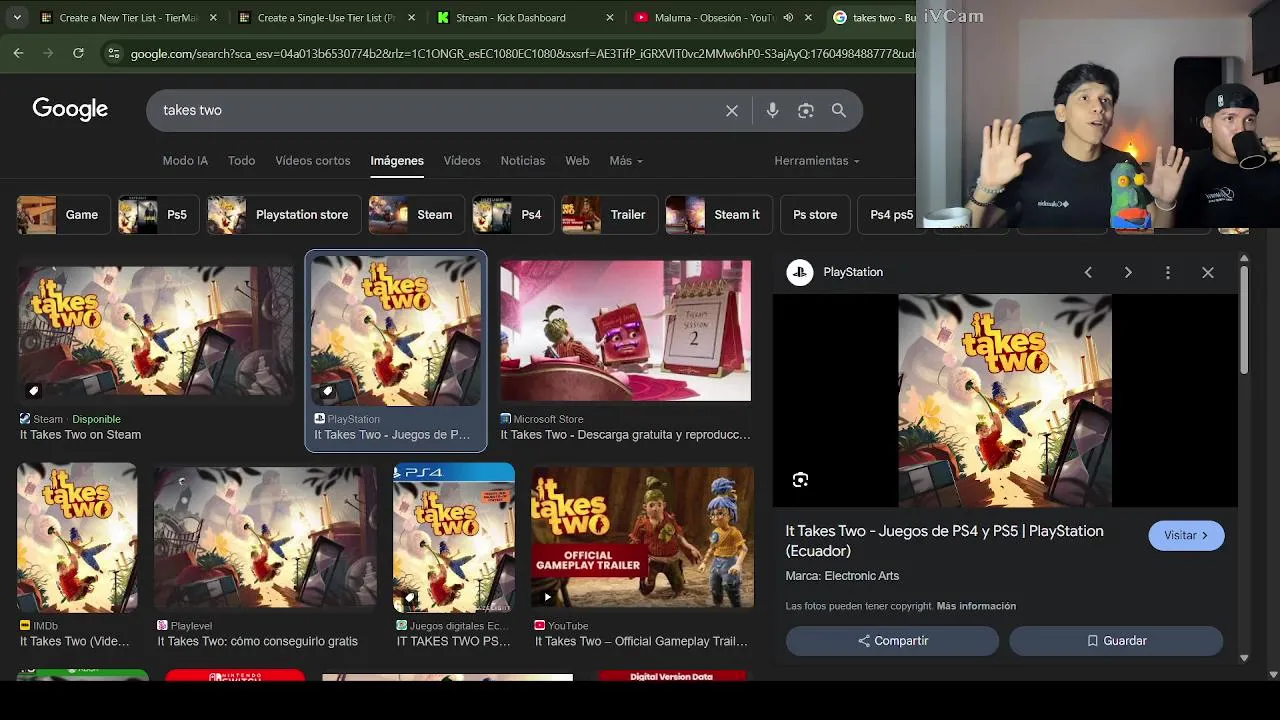The image size is (1280, 720).
Task: Open the YouTube Official Gameplay Trailer thumbnail
Action: click(642, 538)
